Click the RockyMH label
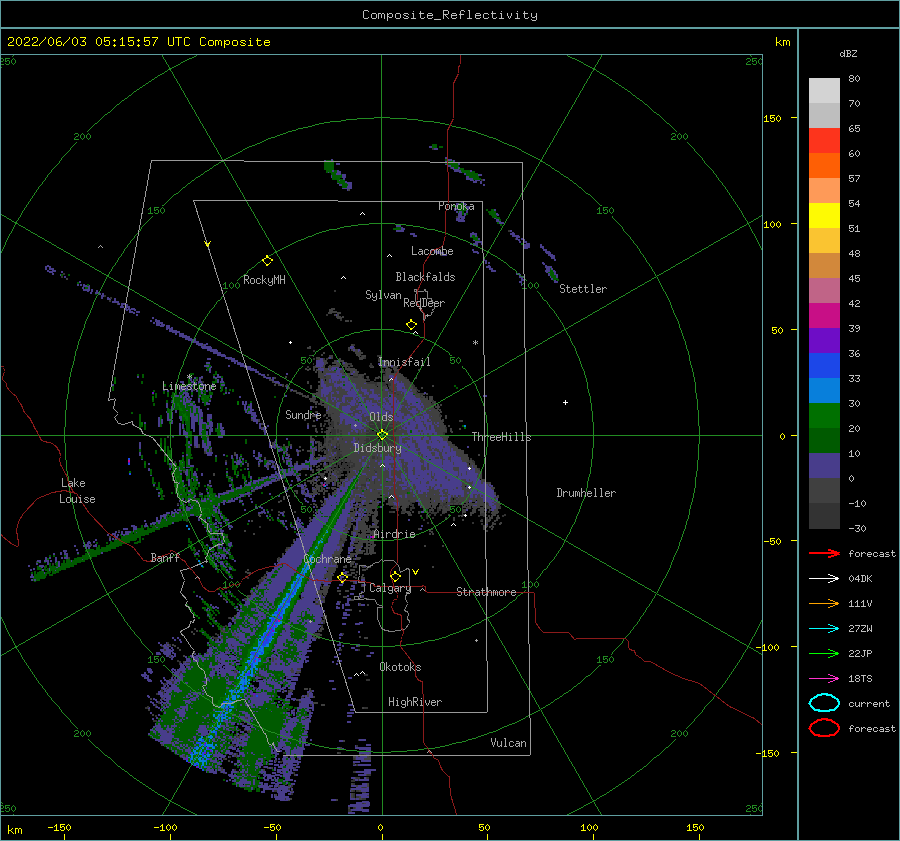Viewport: 900px width, 841px height. coord(264,280)
